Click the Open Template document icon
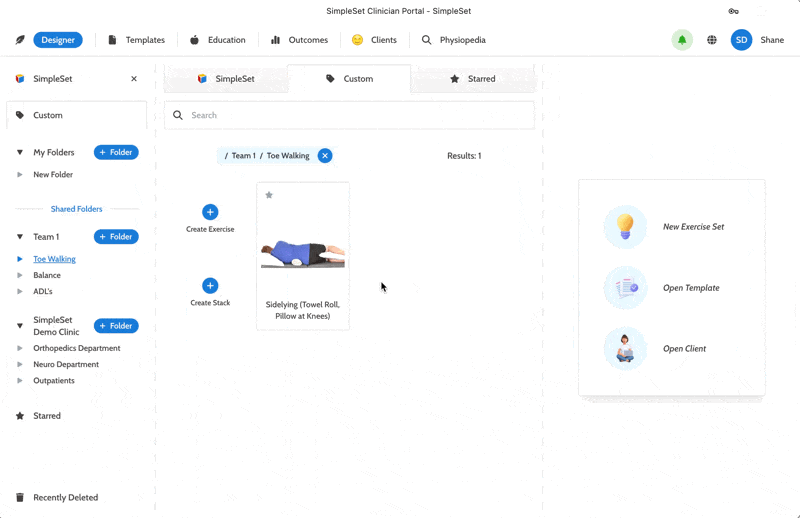This screenshot has width=800, height=518. pos(626,288)
